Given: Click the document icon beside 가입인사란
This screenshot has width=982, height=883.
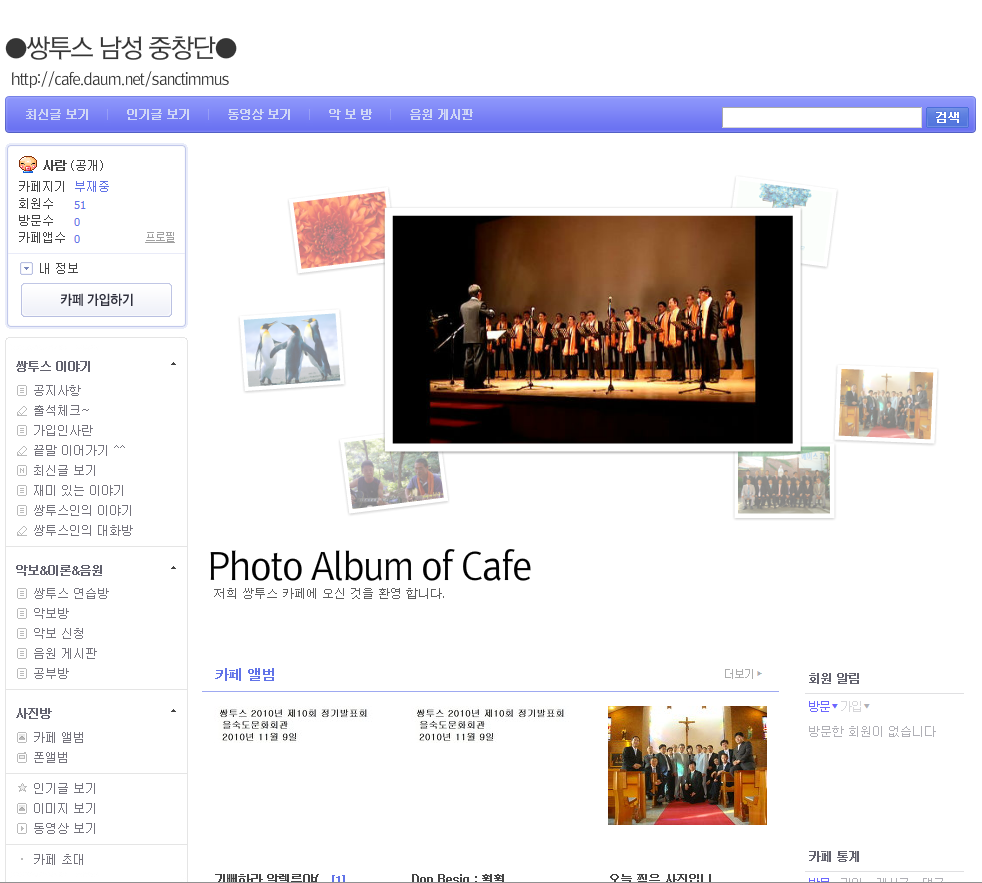Looking at the screenshot, I should click(x=22, y=431).
